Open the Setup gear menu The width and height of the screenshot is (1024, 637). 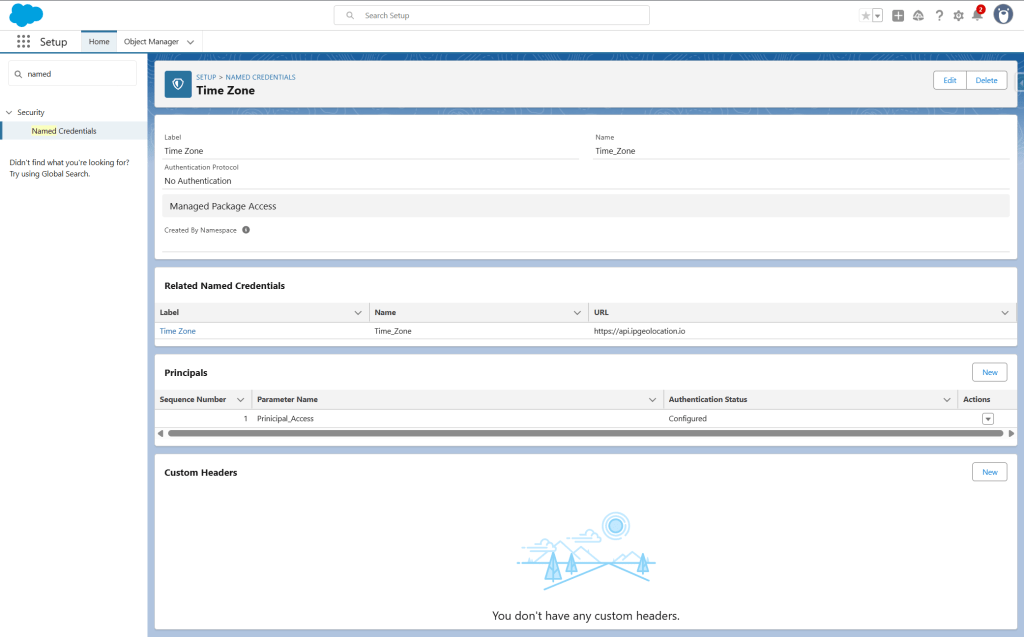pos(959,16)
